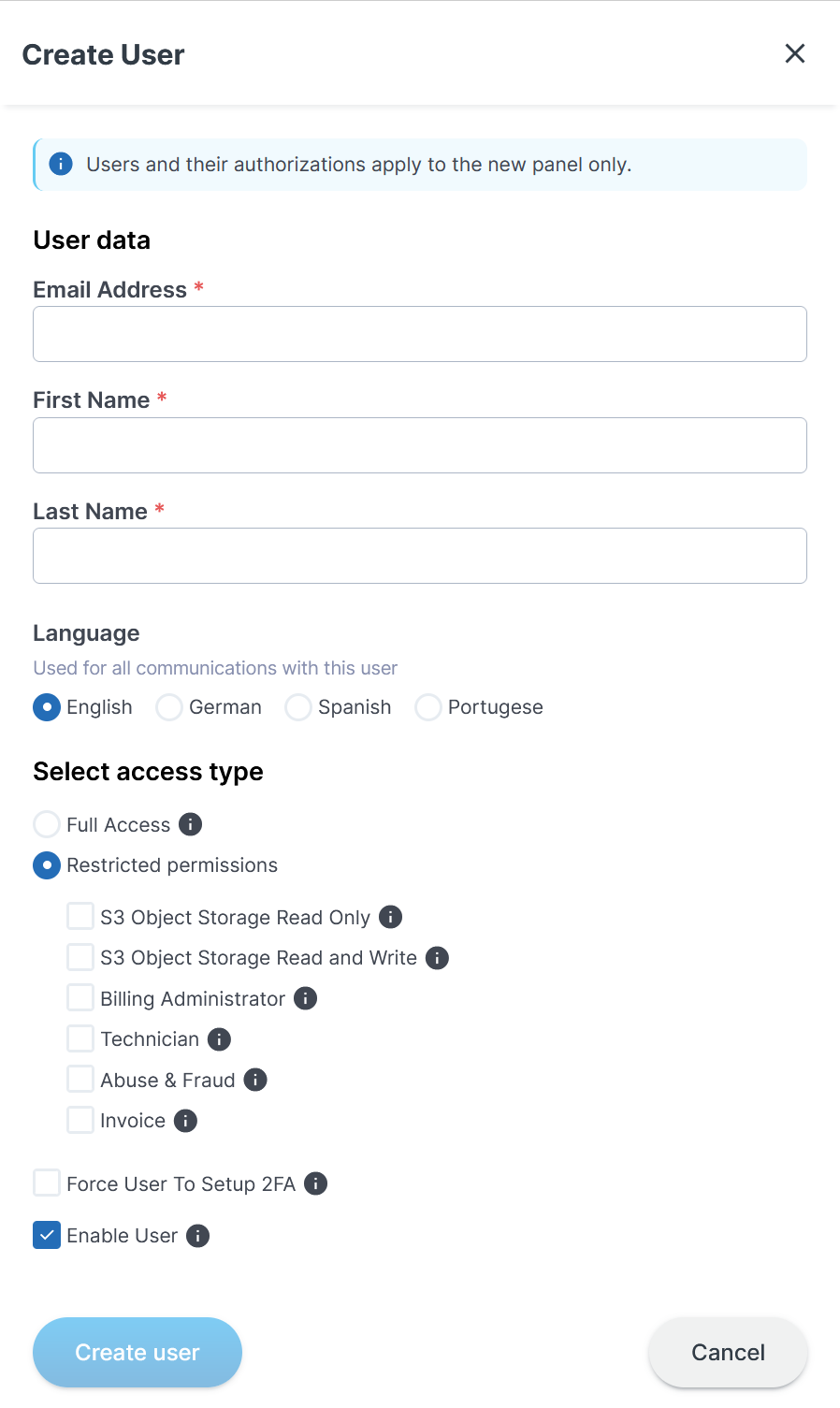Image resolution: width=840 pixels, height=1408 pixels.
Task: Click info icon next to Enable User
Action: click(x=197, y=1236)
